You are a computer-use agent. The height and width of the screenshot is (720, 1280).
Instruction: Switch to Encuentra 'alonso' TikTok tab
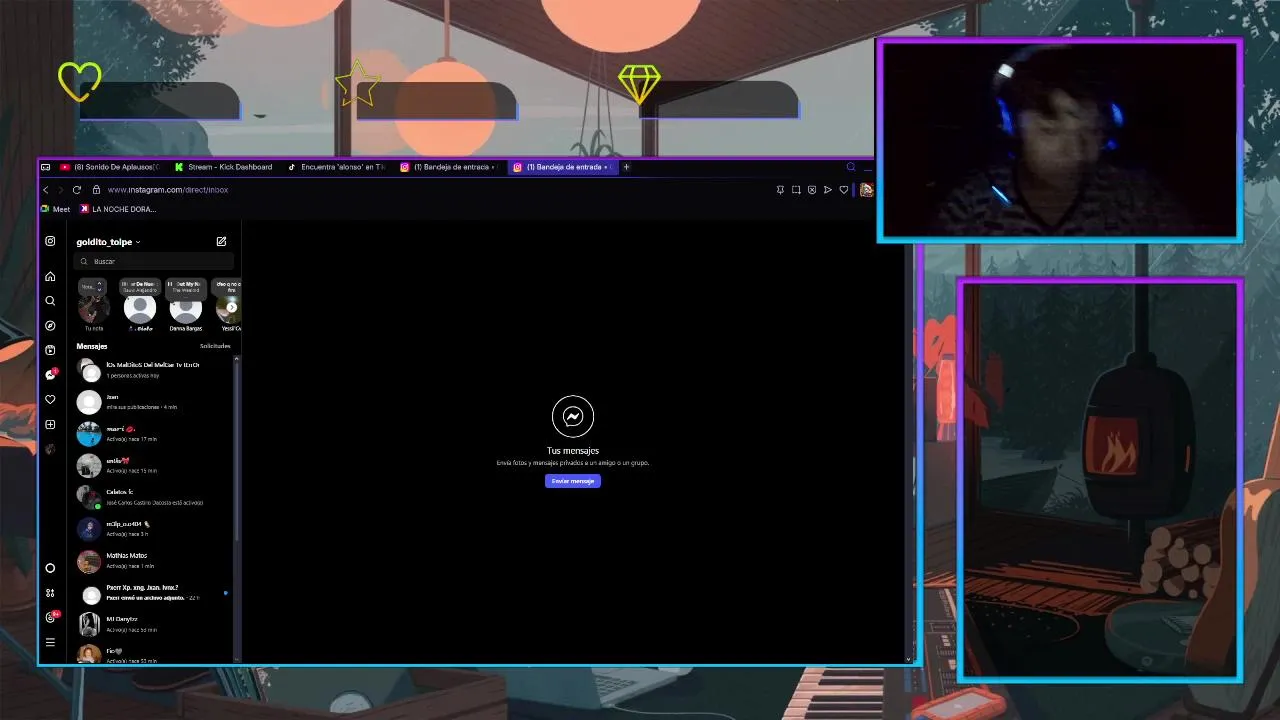coord(338,167)
